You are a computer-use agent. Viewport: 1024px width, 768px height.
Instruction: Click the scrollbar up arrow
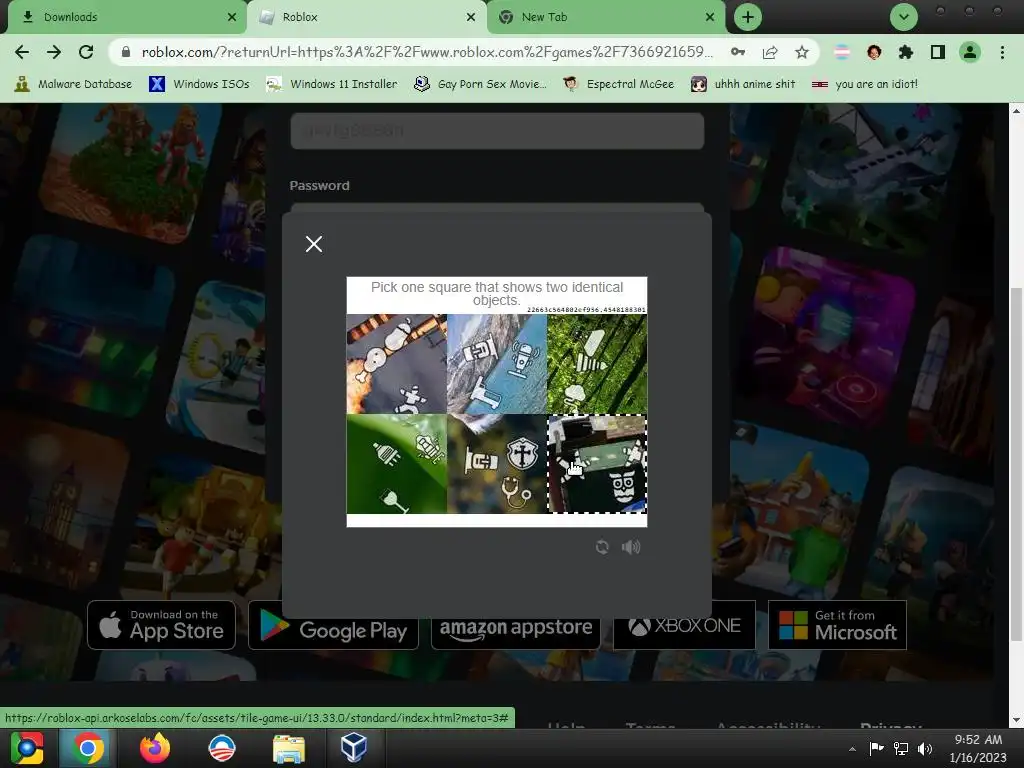click(x=1016, y=110)
